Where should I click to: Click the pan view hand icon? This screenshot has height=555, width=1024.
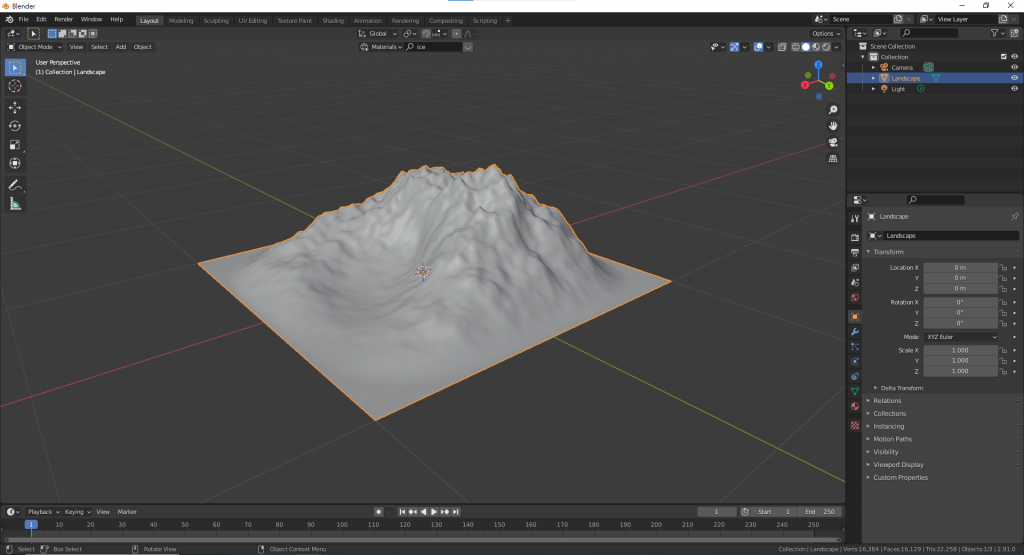click(x=833, y=126)
